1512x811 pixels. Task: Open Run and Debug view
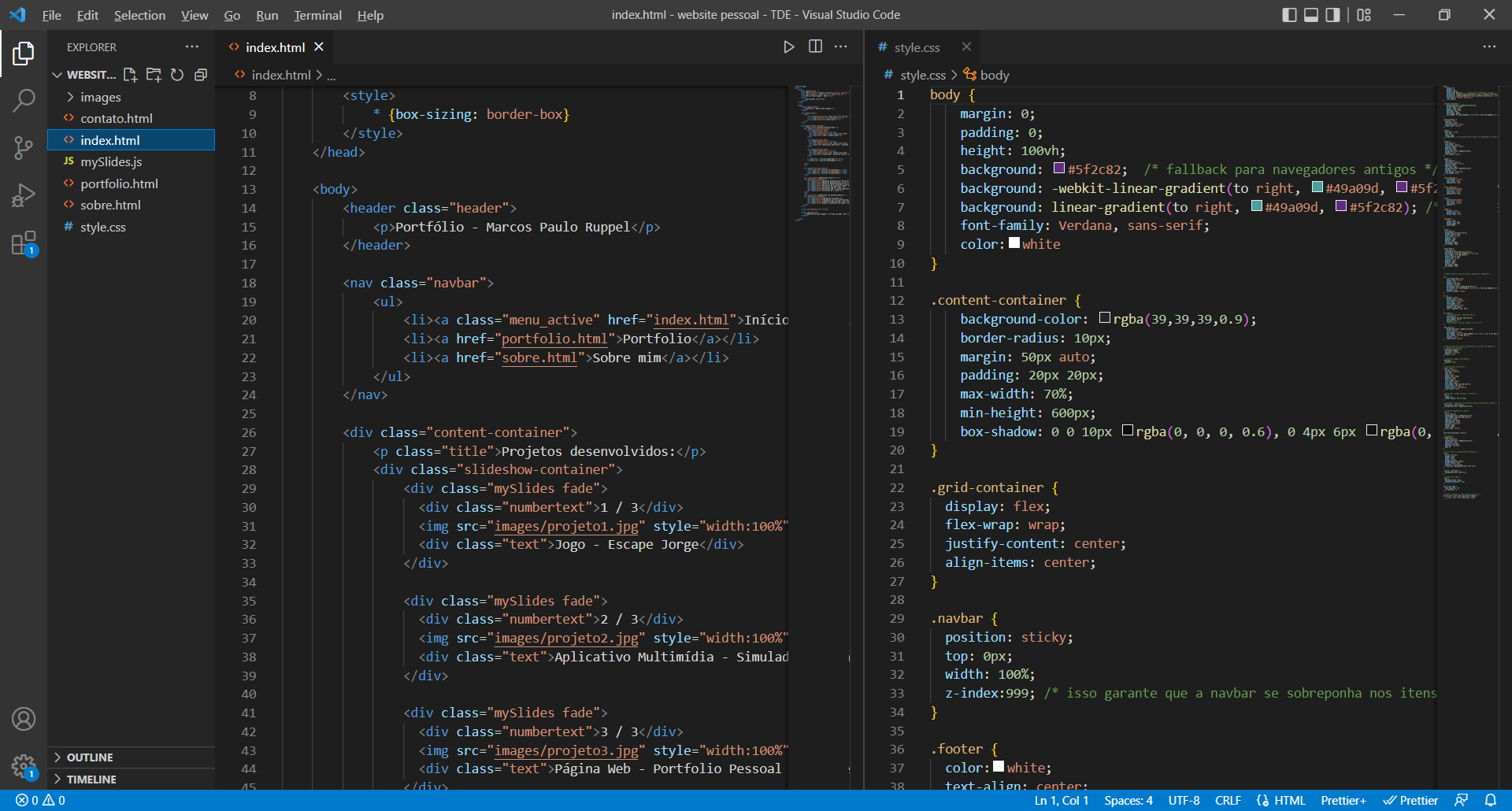click(24, 194)
